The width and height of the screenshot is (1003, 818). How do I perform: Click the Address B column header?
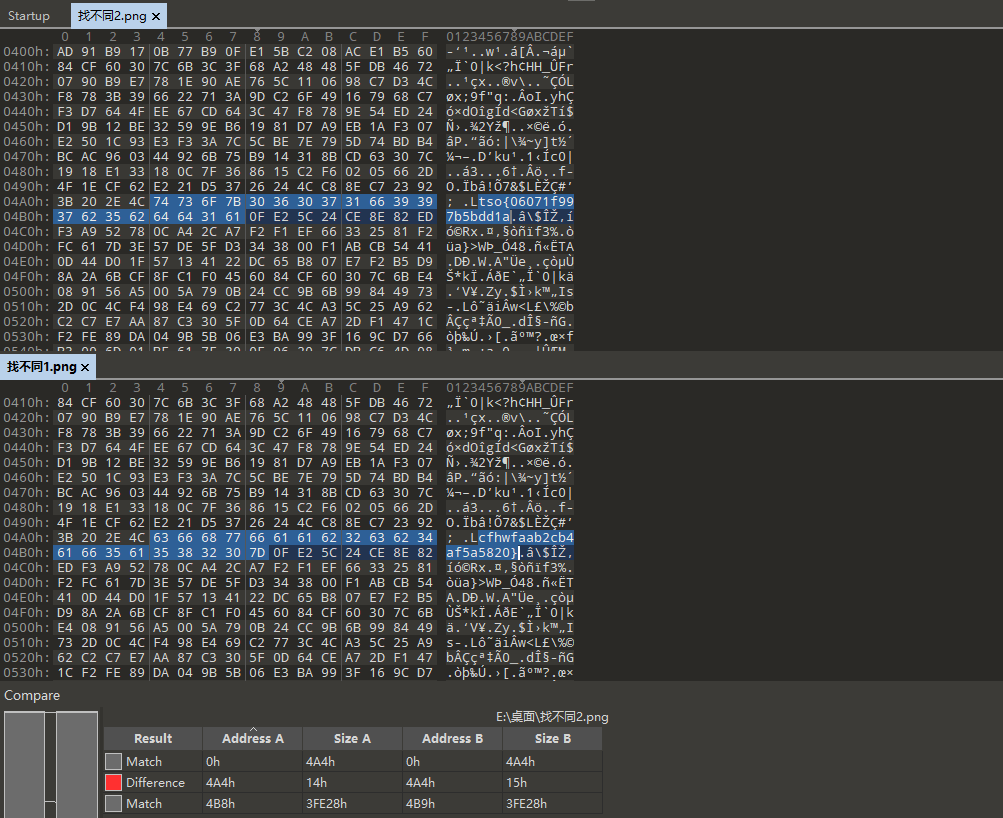tap(452, 738)
